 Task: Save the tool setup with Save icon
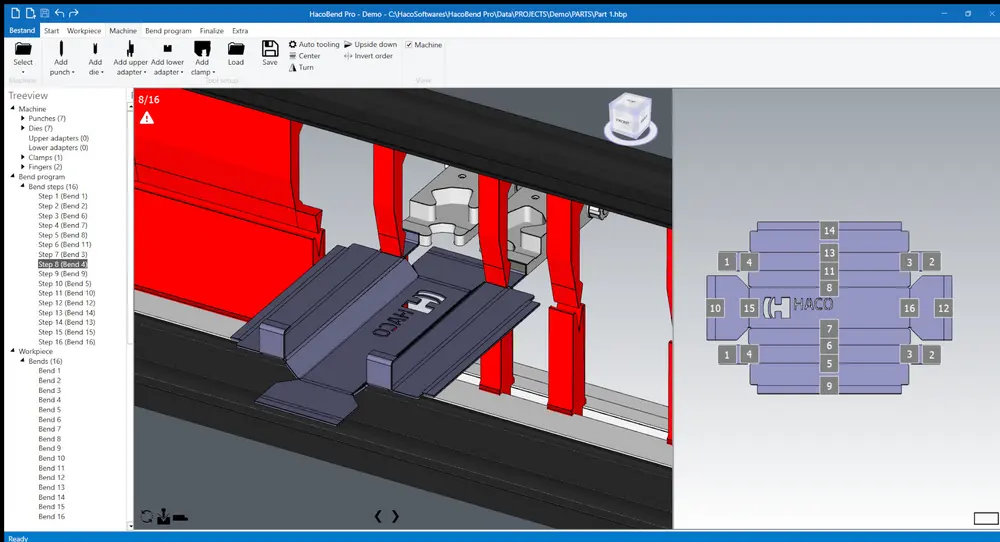pos(270,49)
